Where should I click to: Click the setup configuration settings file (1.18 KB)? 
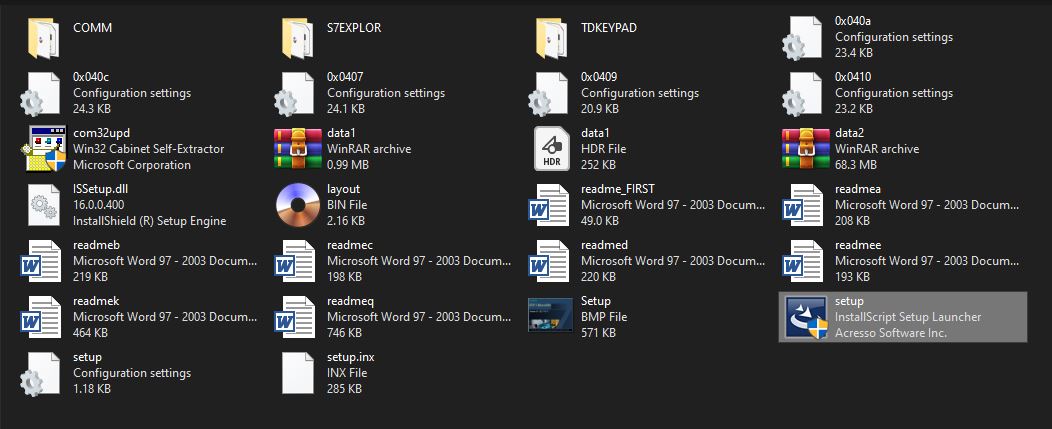(x=42, y=373)
